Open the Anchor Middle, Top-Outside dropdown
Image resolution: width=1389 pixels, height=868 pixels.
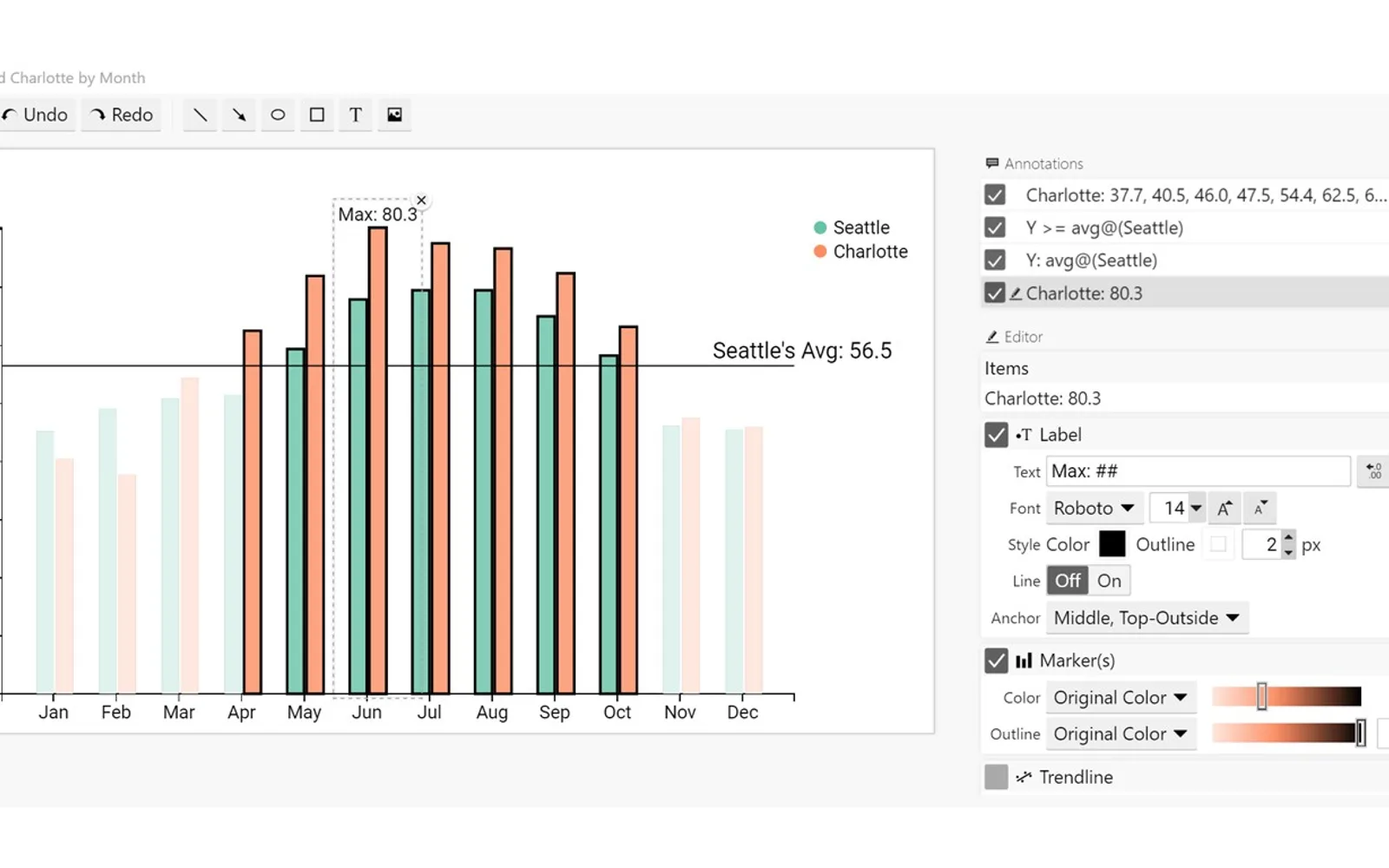1147,618
